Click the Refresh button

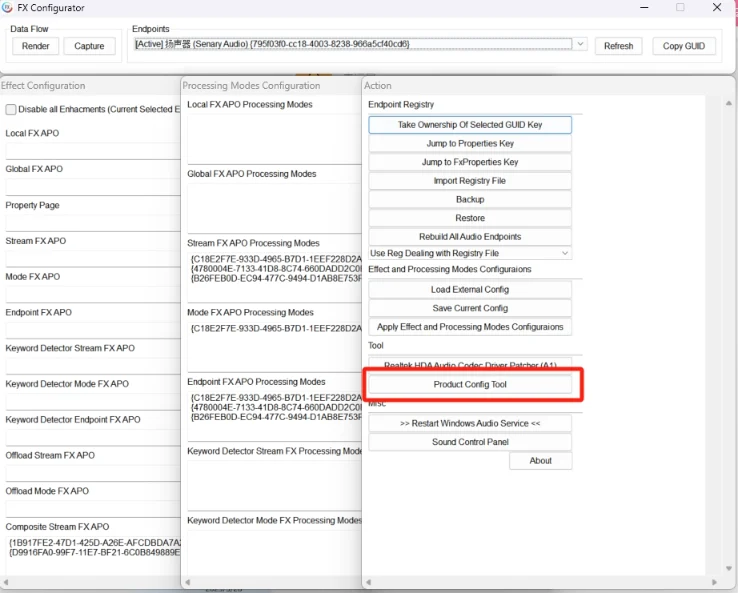(618, 46)
